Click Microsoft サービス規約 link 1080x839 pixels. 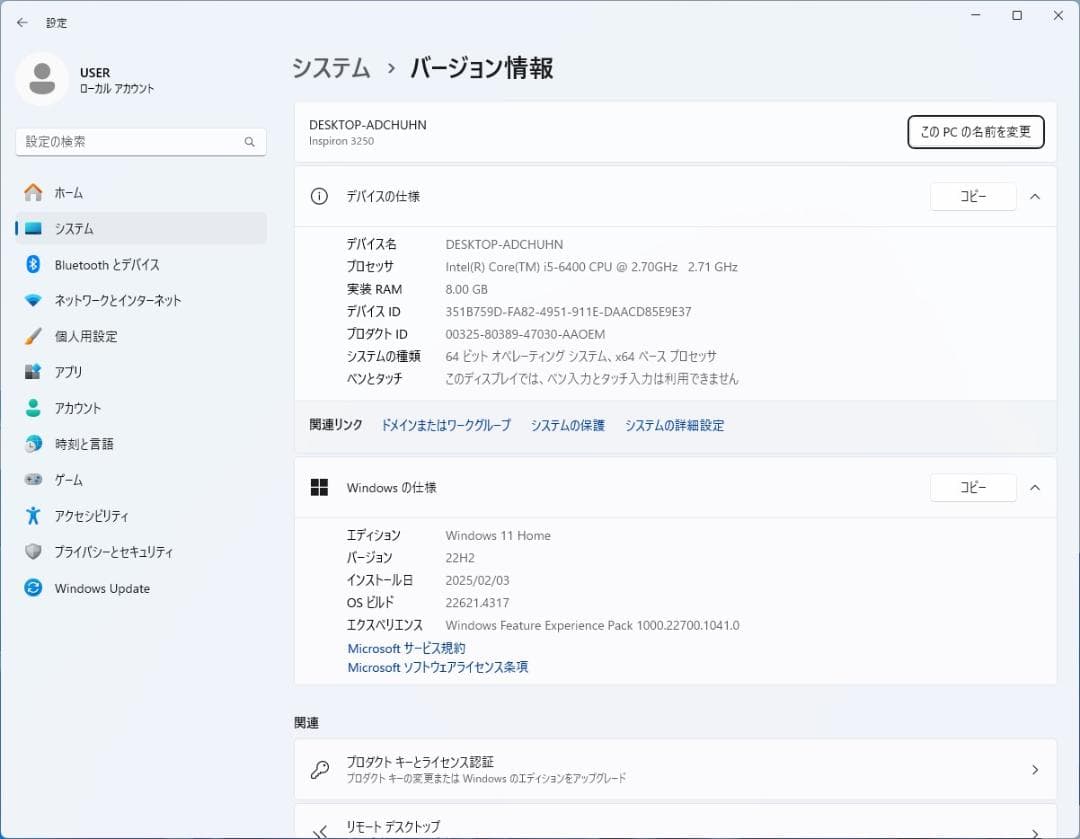tap(405, 648)
